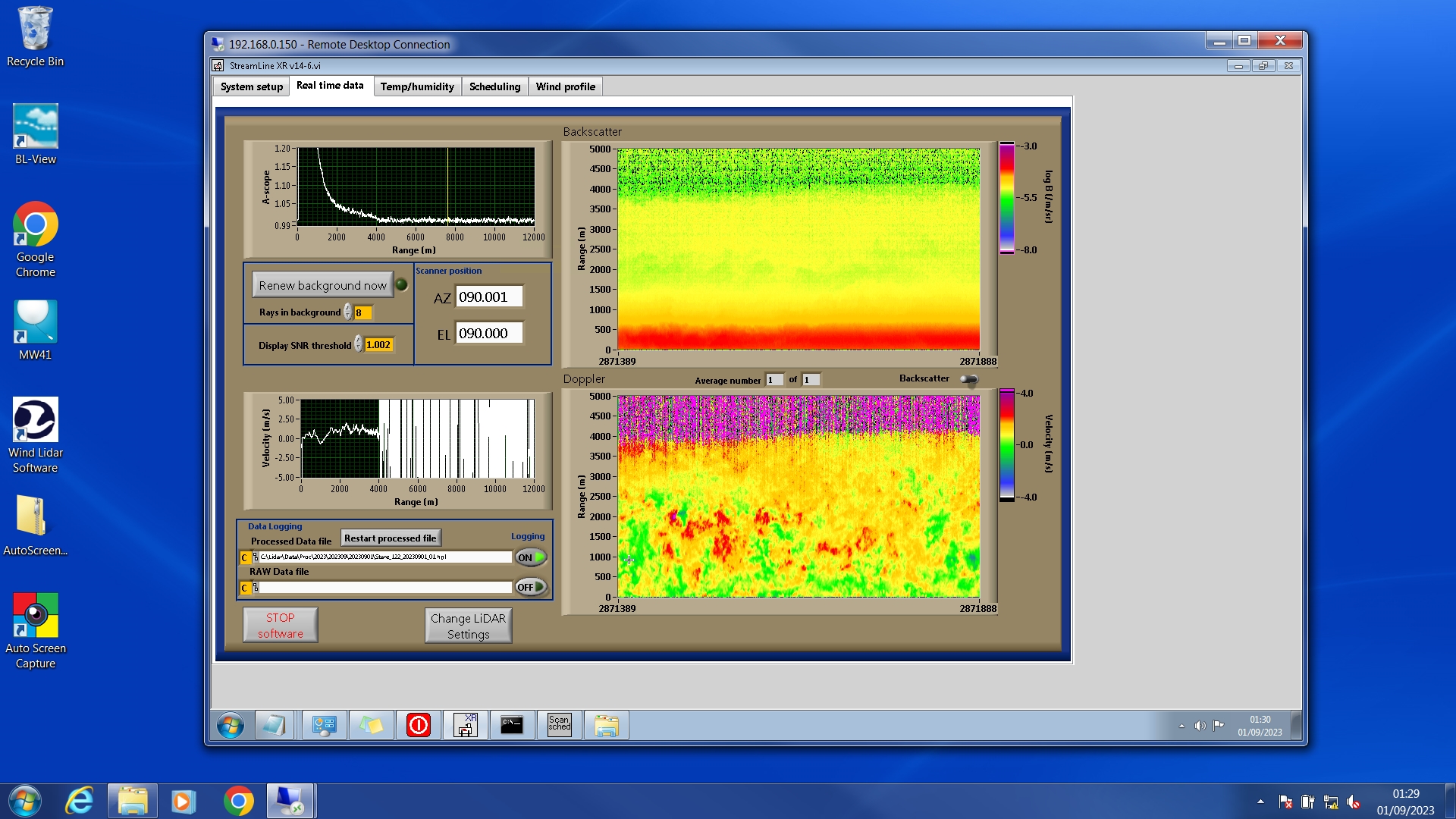The width and height of the screenshot is (1456, 819).
Task: Open the command prompt icon in remote taskbar
Action: [x=512, y=725]
